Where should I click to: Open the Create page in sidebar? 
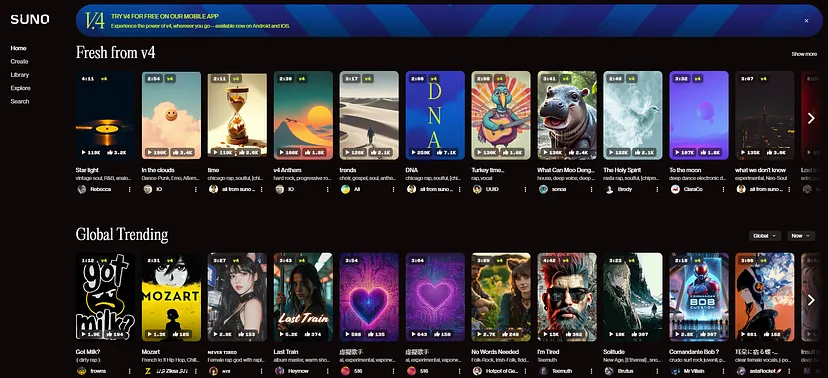tap(20, 61)
